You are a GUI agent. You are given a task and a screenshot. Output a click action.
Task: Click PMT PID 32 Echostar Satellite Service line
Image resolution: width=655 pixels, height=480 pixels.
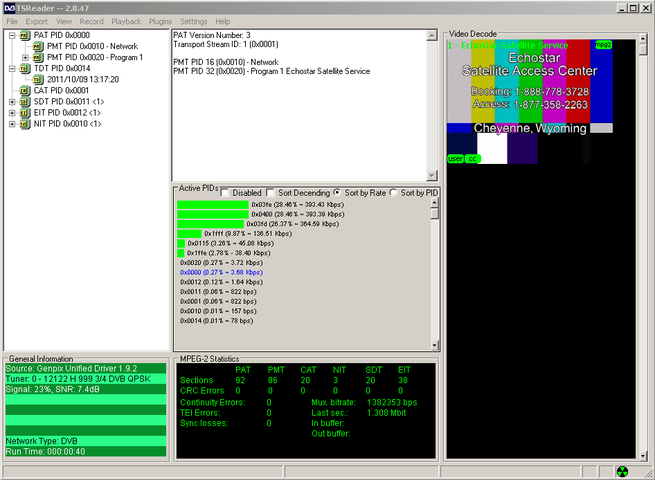272,71
